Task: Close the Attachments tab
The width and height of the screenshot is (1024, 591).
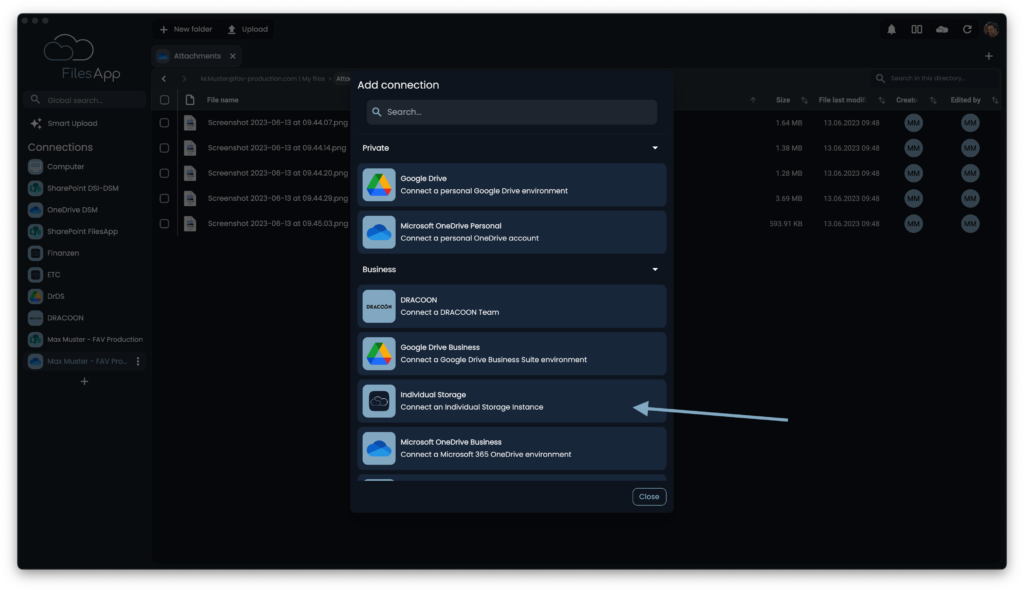Action: (x=233, y=56)
